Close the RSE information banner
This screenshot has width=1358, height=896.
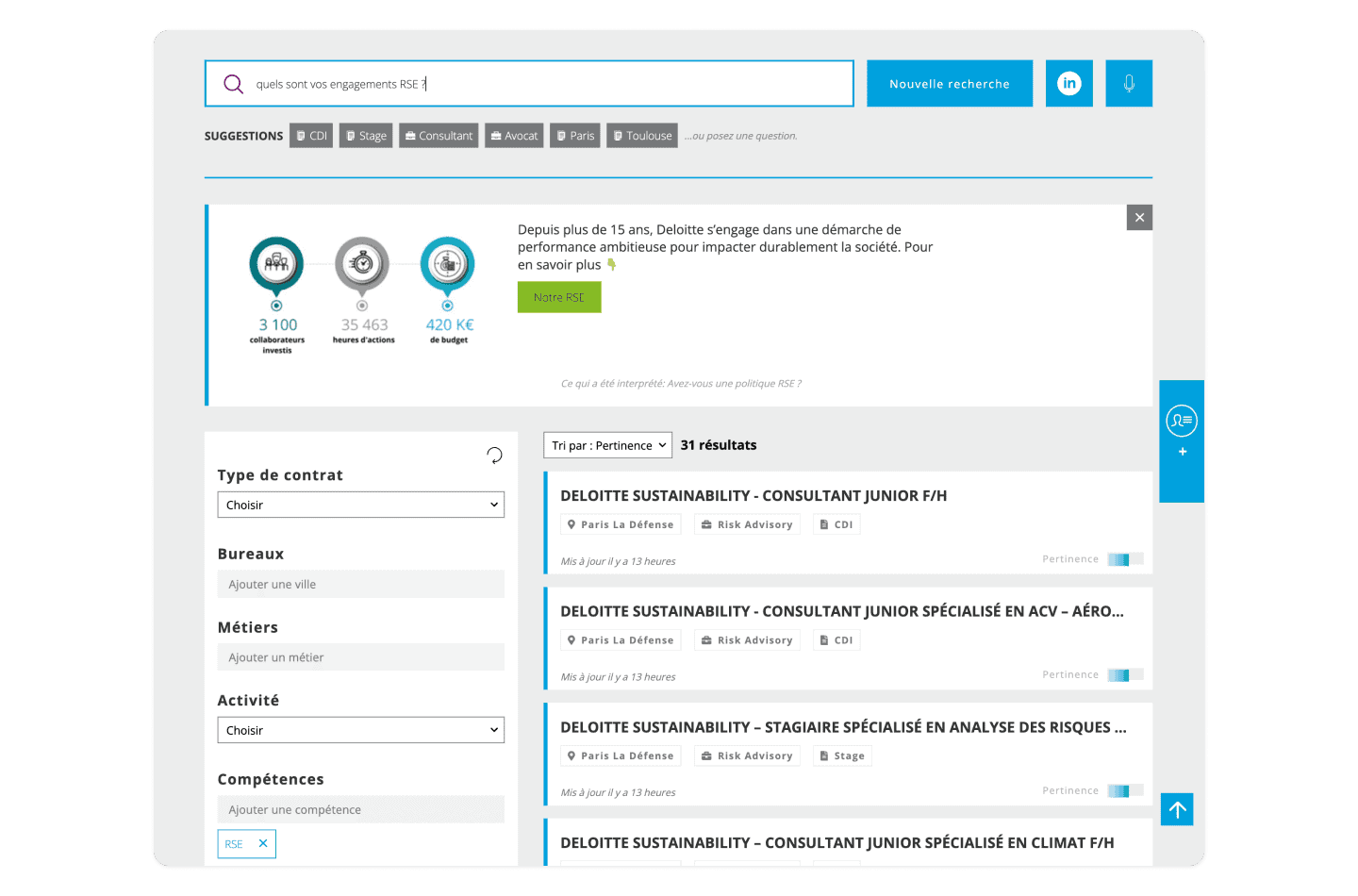(1139, 218)
